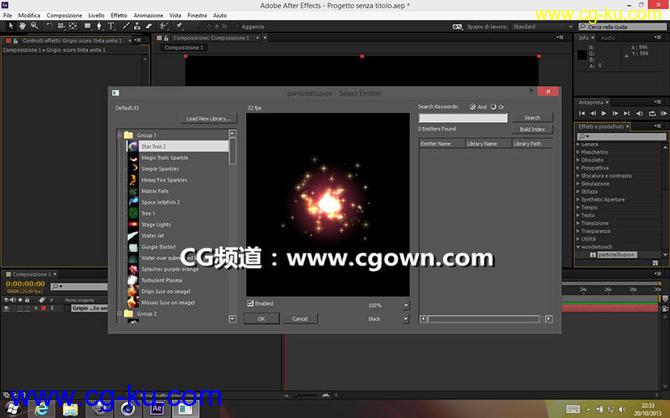The width and height of the screenshot is (670, 418).
Task: Select the Rectangle shape tool
Action: click(87, 26)
